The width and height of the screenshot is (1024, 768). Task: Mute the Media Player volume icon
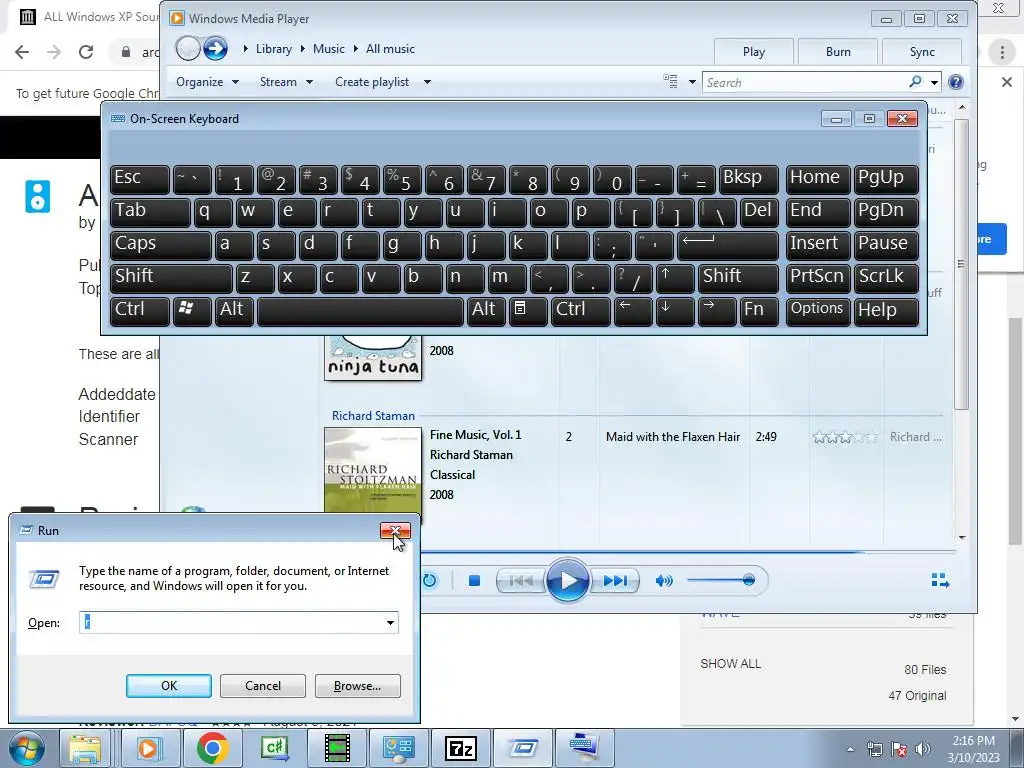tap(664, 581)
